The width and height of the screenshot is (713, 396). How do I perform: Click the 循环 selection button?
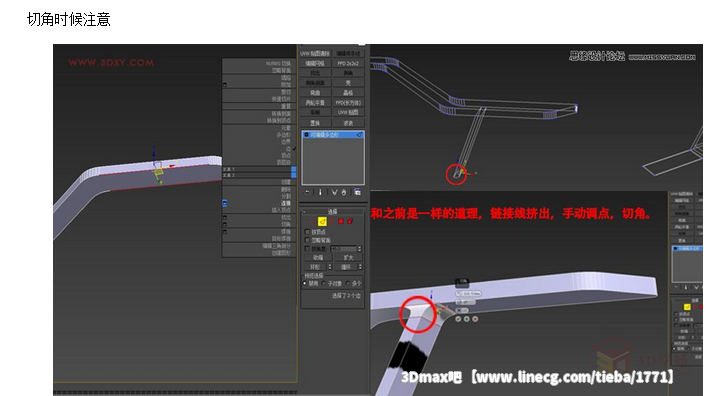pyautogui.click(x=345, y=267)
